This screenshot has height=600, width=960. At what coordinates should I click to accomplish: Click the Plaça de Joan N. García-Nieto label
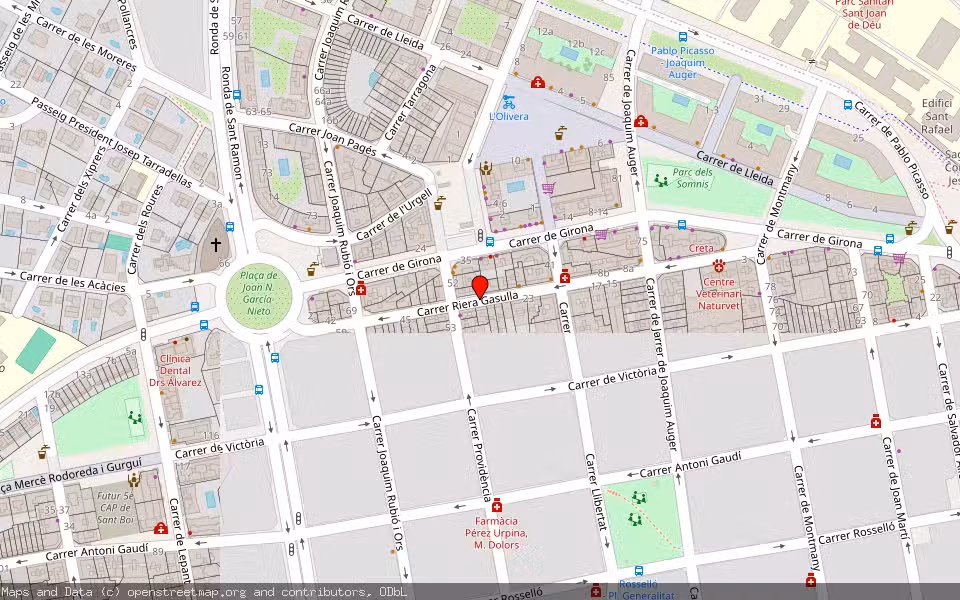[259, 293]
